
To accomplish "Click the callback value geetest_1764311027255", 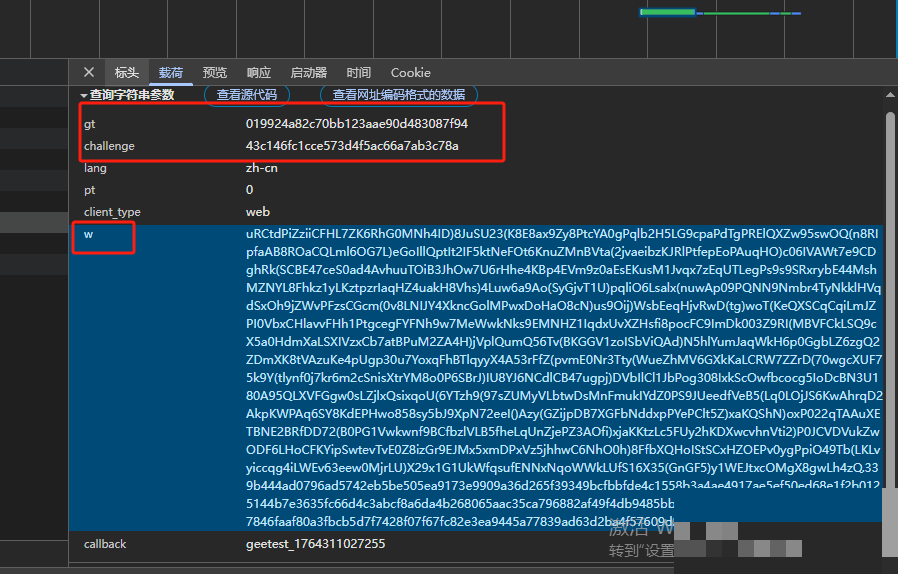I will pyautogui.click(x=315, y=544).
